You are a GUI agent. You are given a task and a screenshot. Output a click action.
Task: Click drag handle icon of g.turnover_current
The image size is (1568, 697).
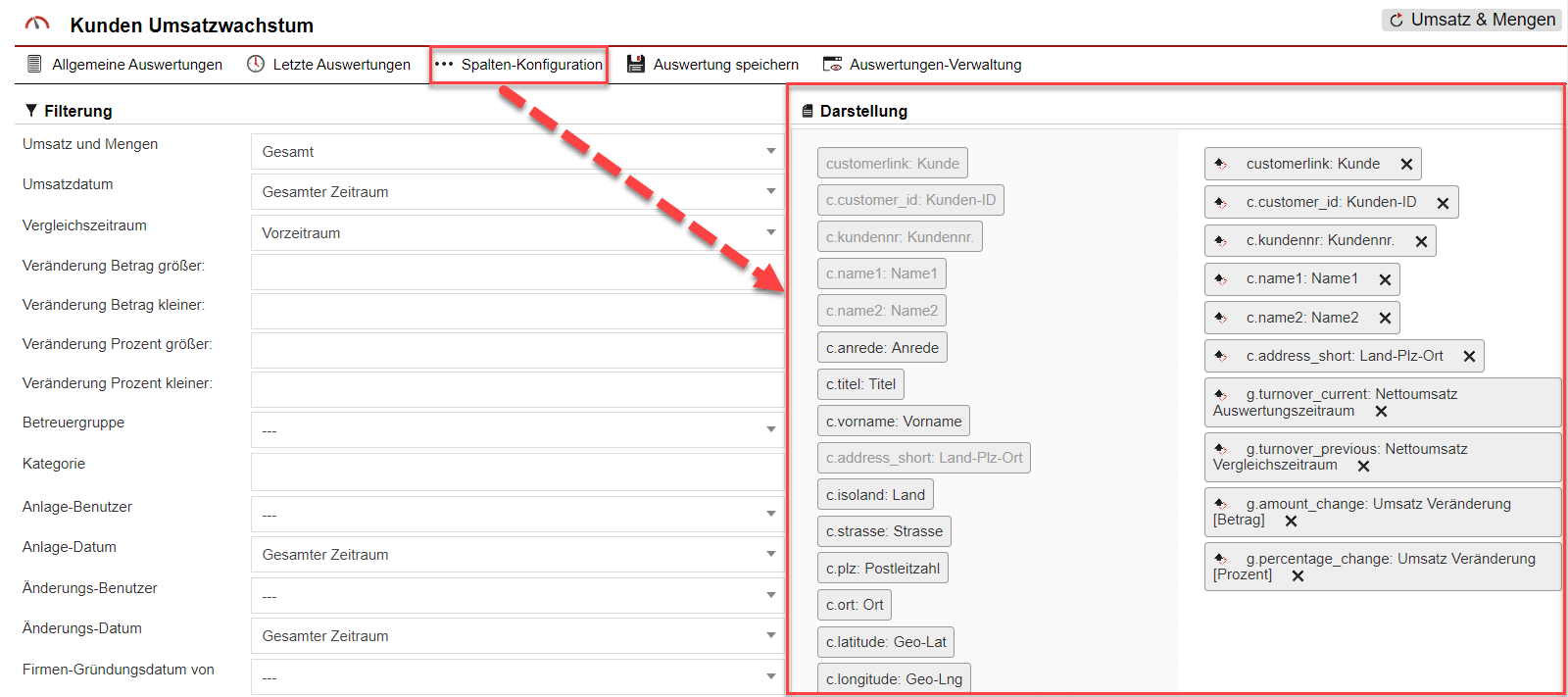click(1221, 395)
